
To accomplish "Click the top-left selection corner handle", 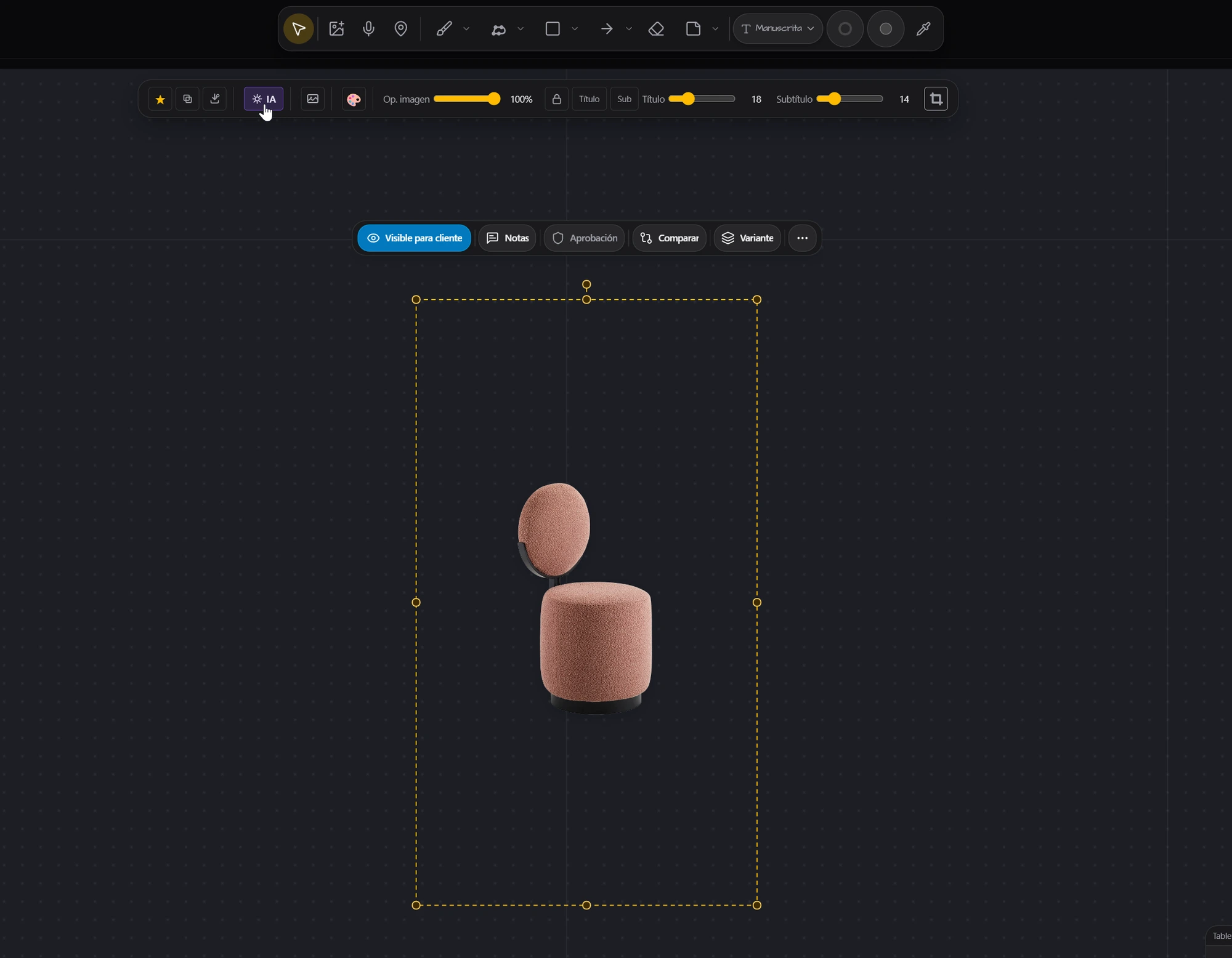I will (416, 300).
